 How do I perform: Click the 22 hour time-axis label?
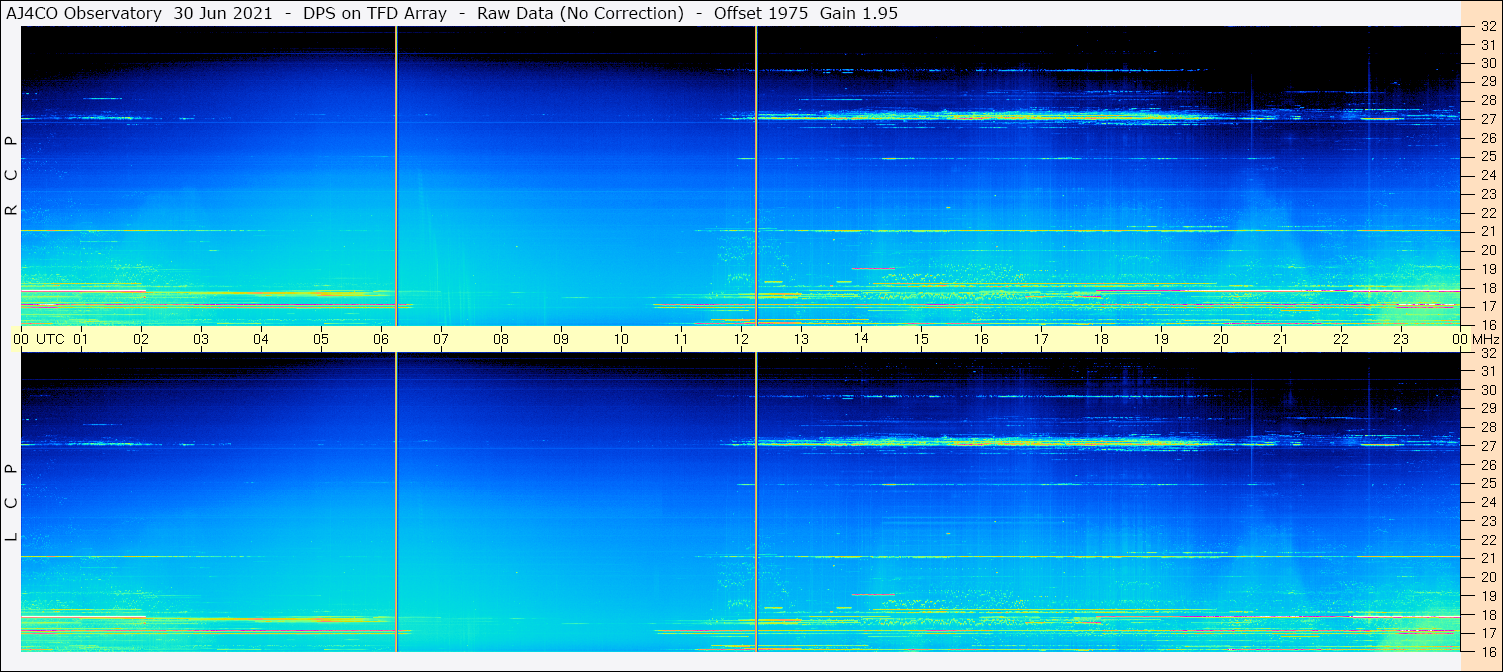pyautogui.click(x=1341, y=339)
